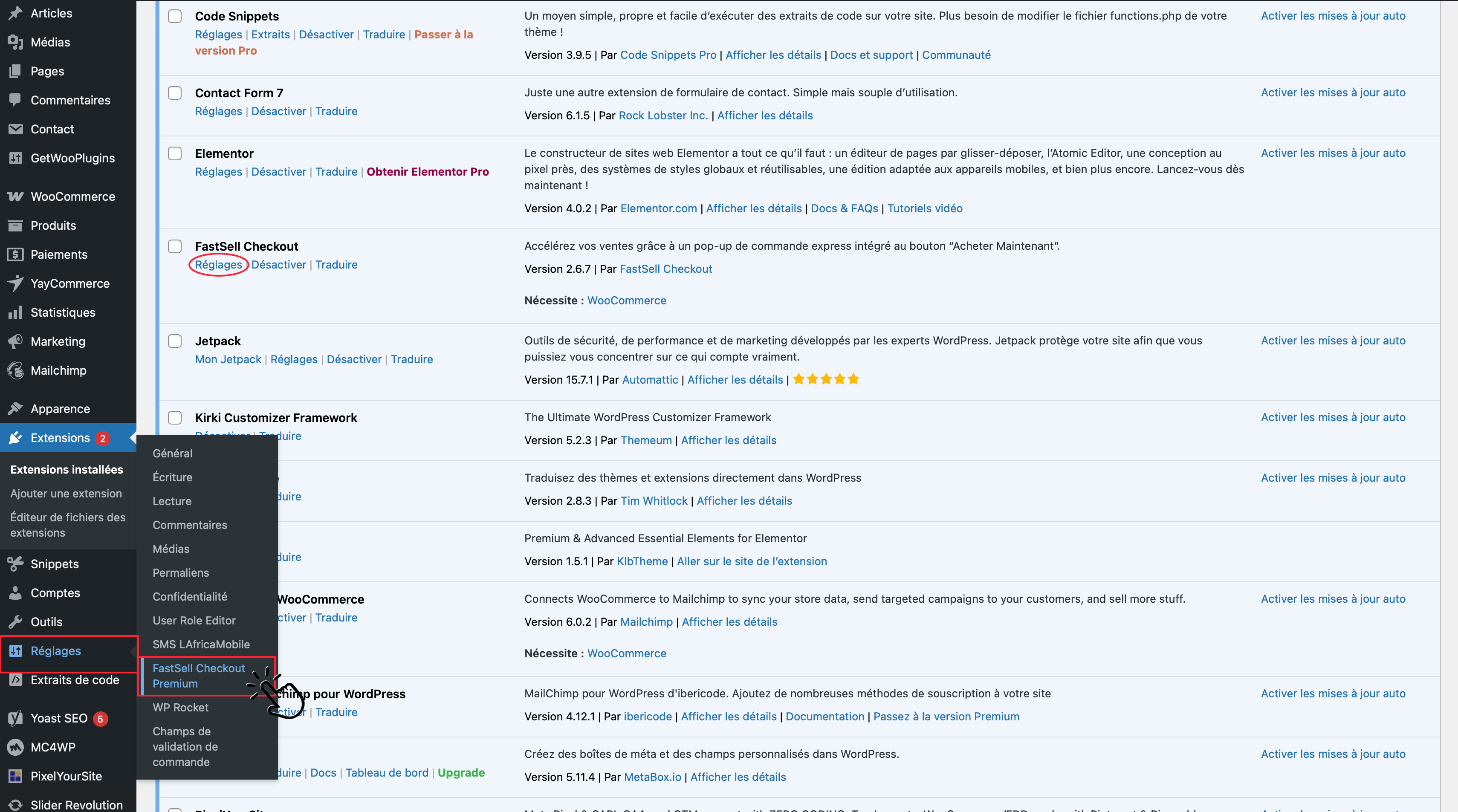
Task: Open Obtenir Elementor Pro link
Action: point(428,172)
